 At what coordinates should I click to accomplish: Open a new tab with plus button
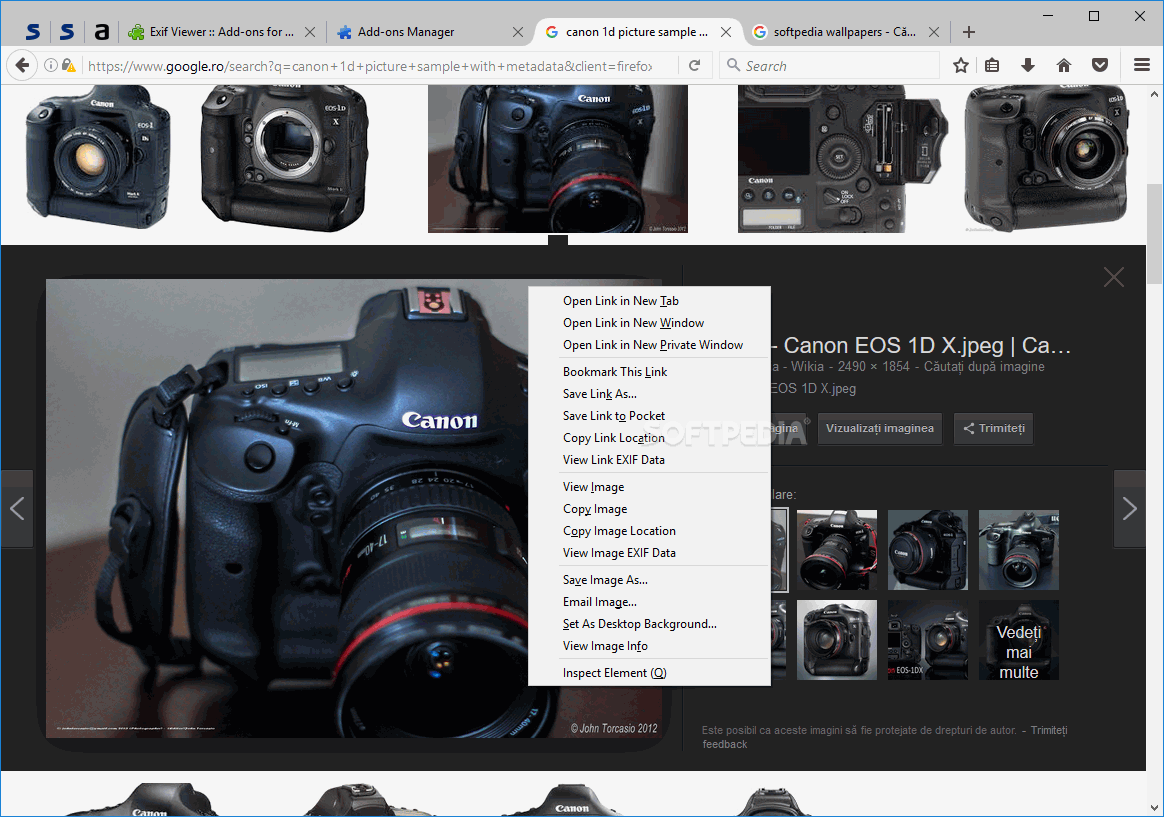point(969,32)
